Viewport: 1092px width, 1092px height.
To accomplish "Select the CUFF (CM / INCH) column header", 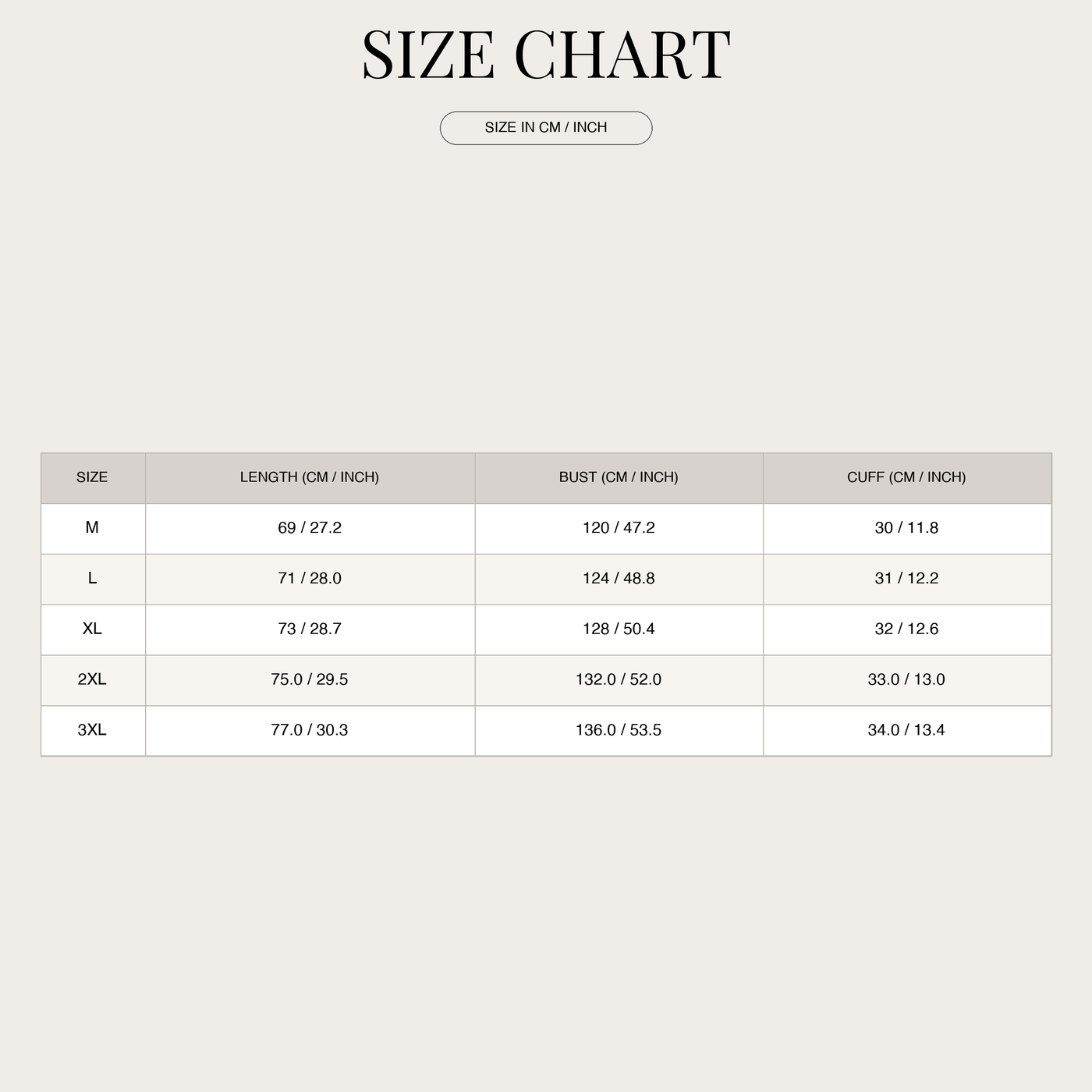I will click(x=907, y=478).
